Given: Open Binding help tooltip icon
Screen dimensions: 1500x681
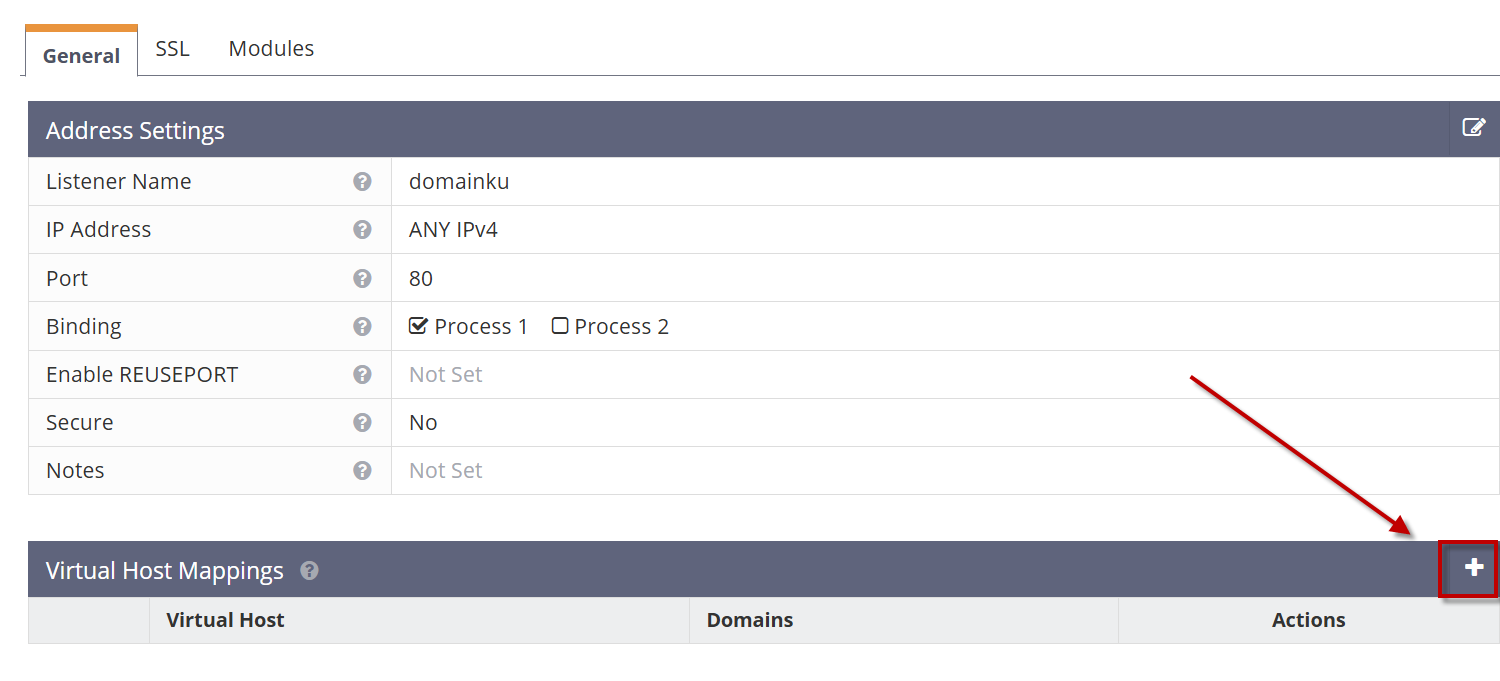Looking at the screenshot, I should tap(362, 326).
